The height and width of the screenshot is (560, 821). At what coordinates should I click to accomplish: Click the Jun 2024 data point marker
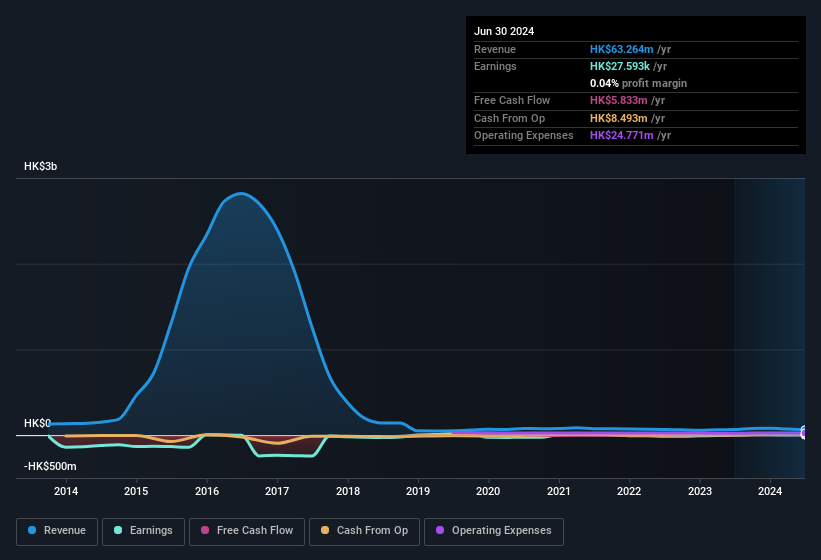click(804, 432)
